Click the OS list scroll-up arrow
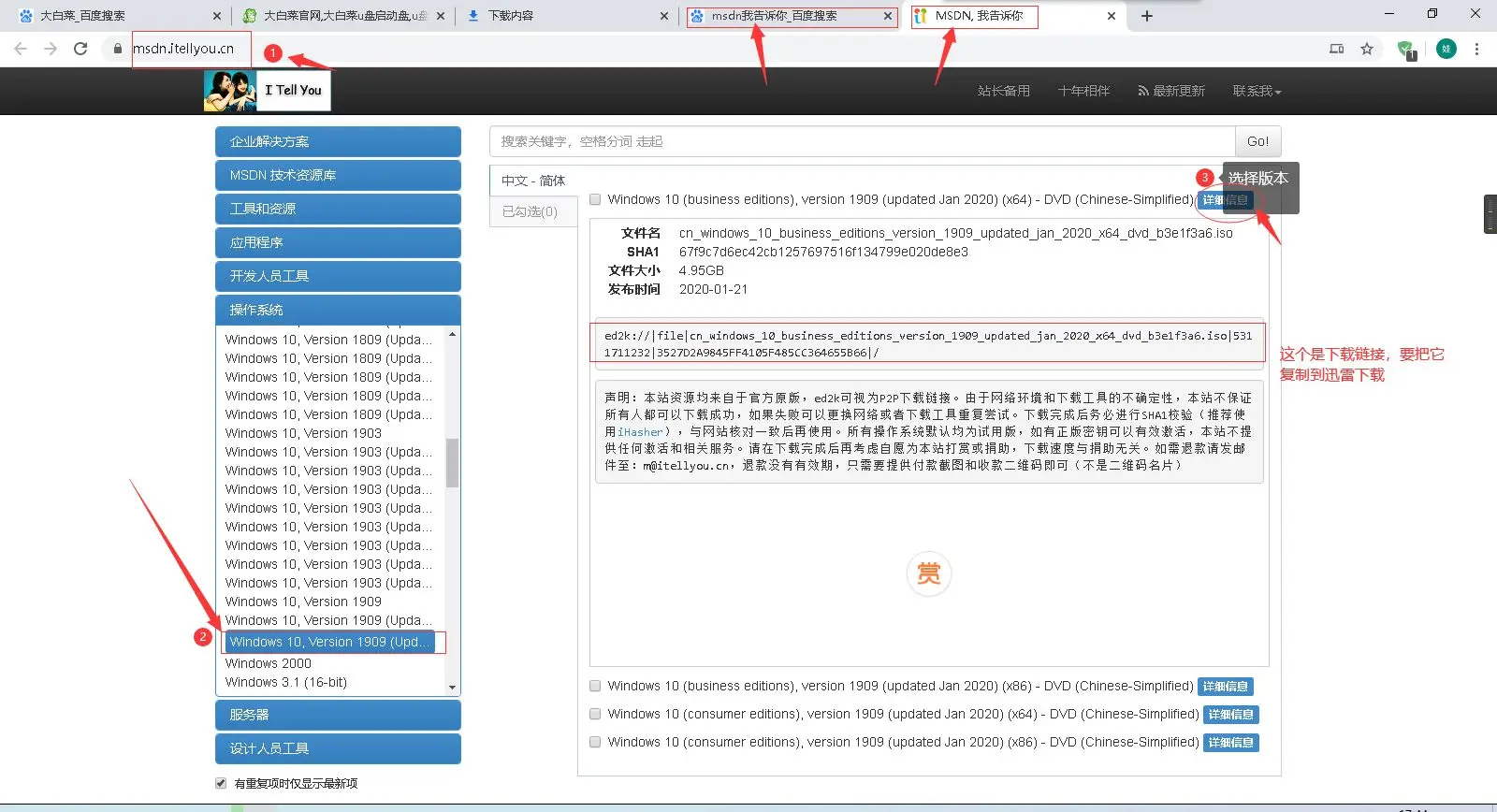The height and width of the screenshot is (812, 1497). click(453, 334)
